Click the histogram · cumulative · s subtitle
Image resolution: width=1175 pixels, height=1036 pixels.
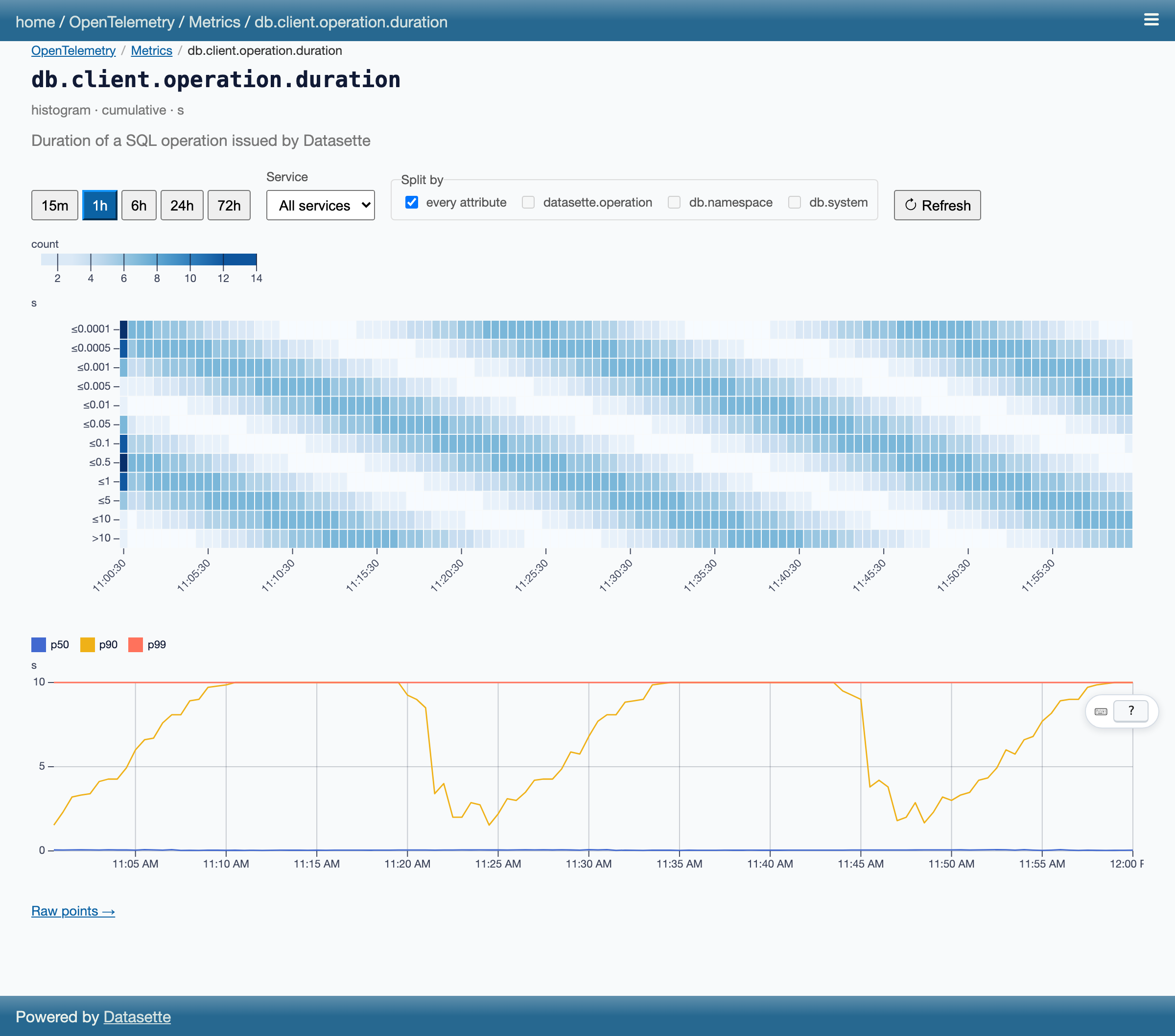tap(108, 110)
